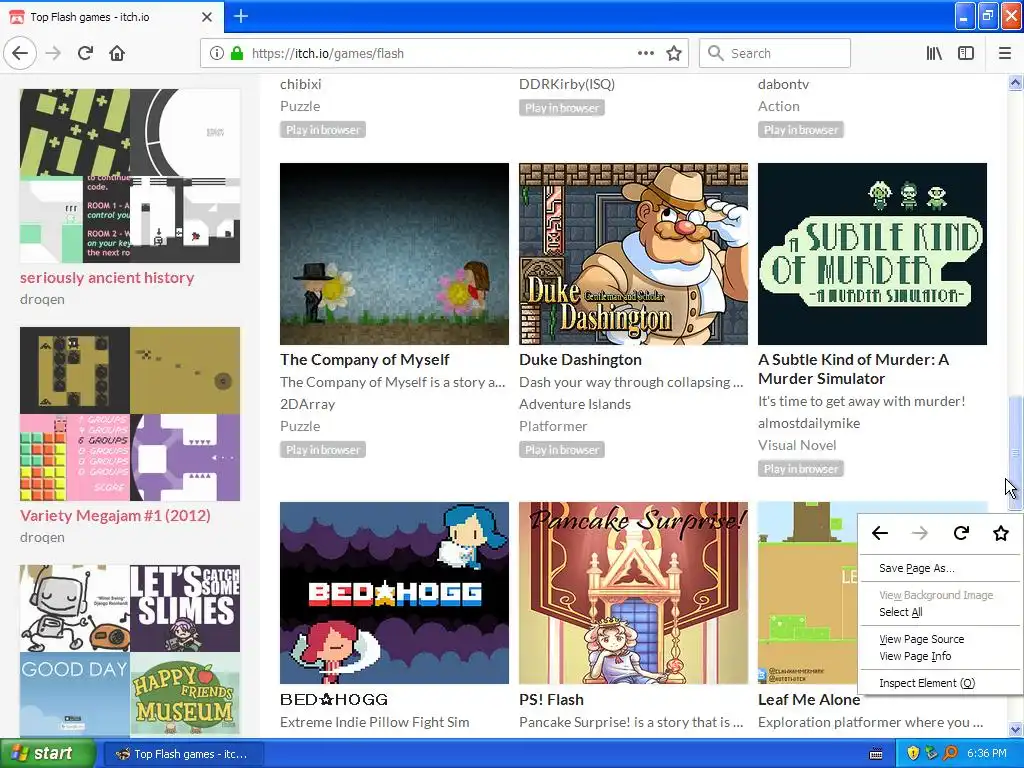This screenshot has width=1024, height=768.
Task: Click Reload icon in context menu
Action: (961, 534)
